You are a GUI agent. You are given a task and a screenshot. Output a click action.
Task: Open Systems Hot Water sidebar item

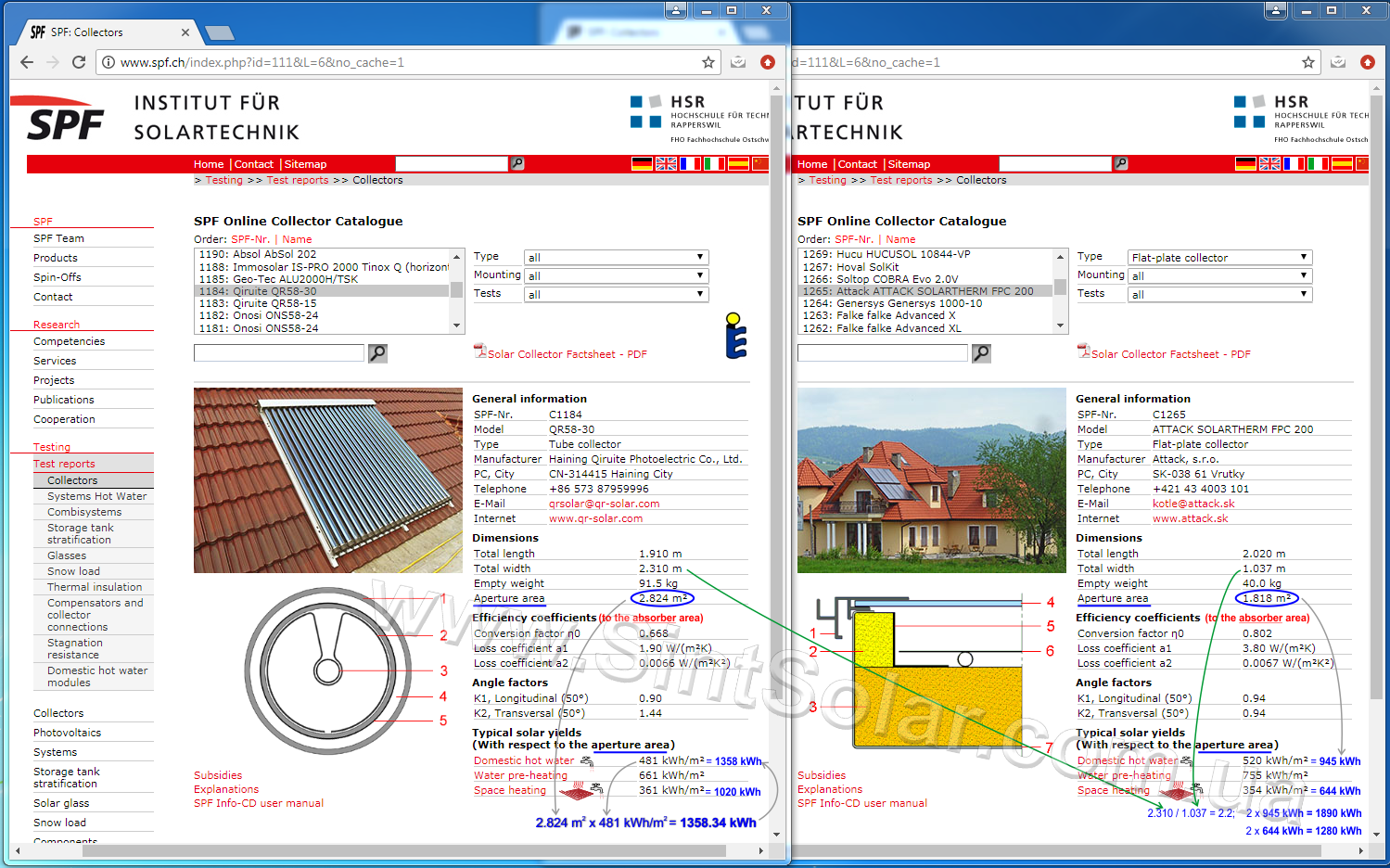click(x=97, y=496)
